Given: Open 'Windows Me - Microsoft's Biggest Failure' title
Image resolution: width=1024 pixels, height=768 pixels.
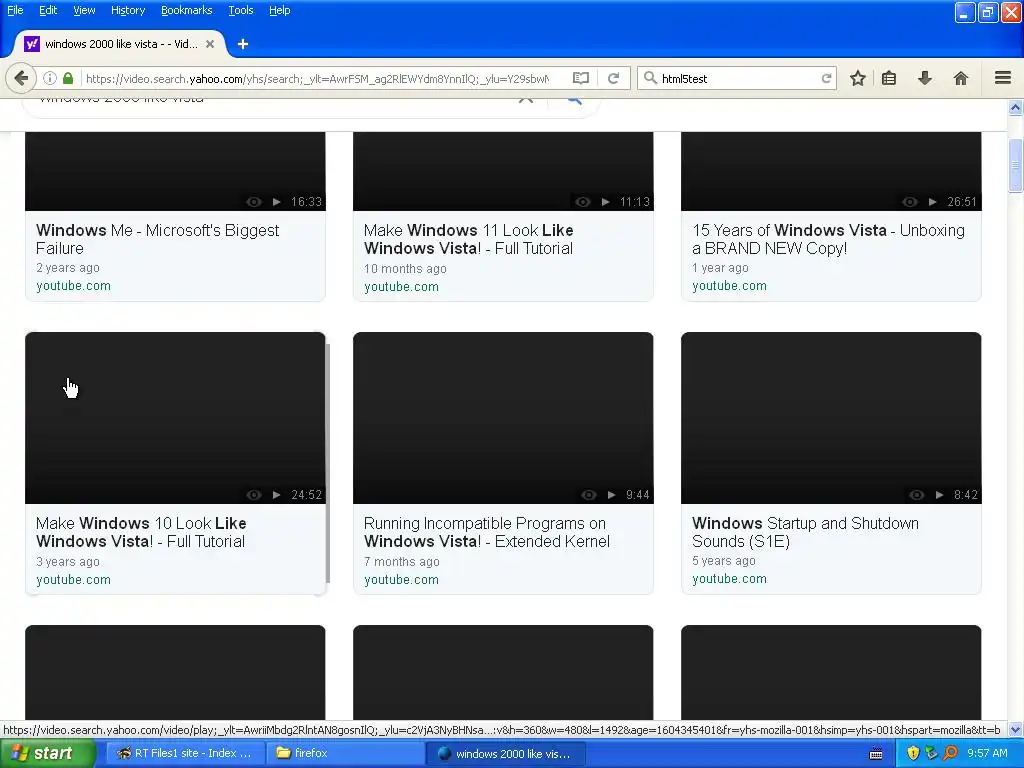Looking at the screenshot, I should (x=157, y=239).
